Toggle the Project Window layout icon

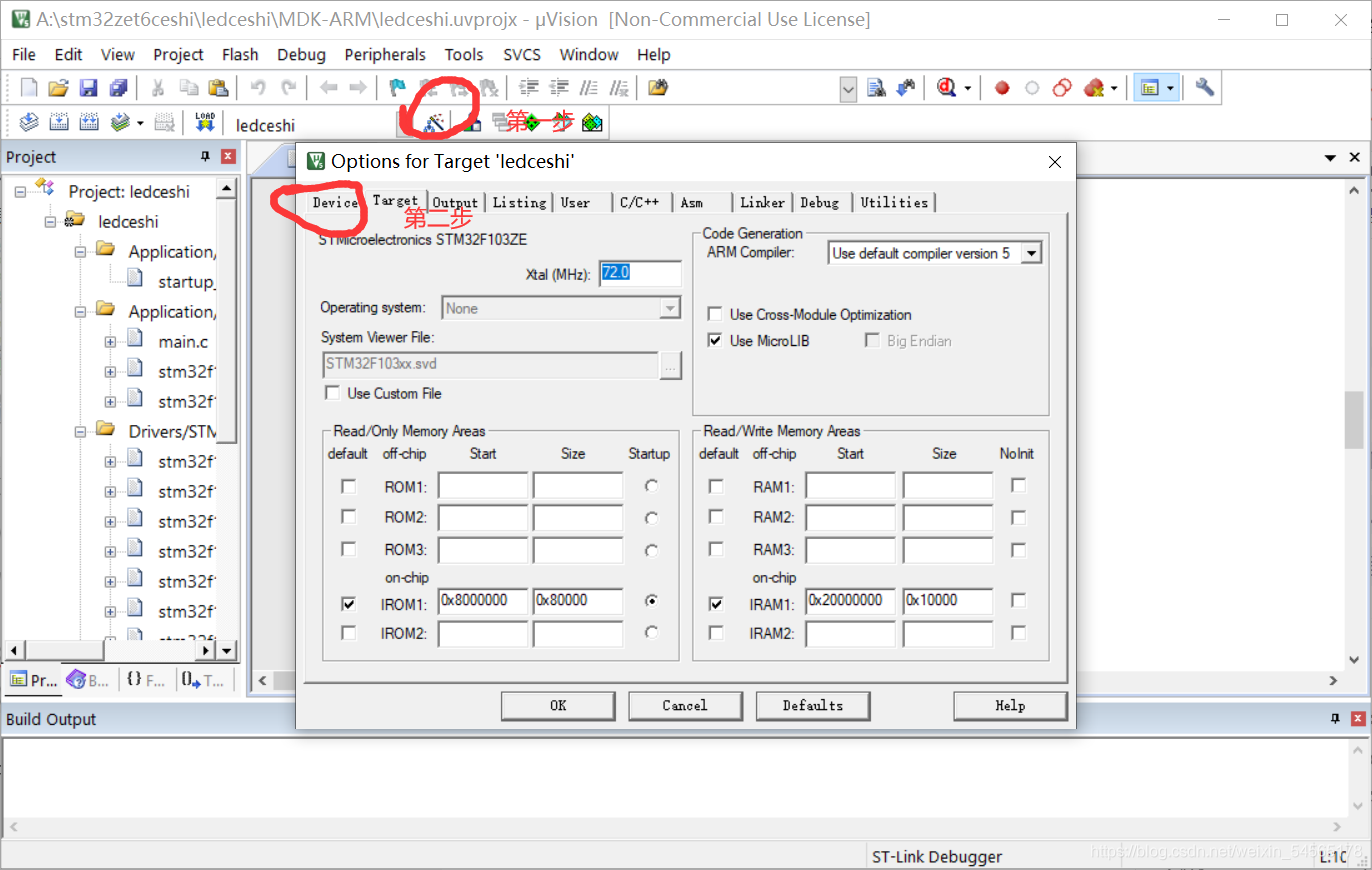(1150, 88)
